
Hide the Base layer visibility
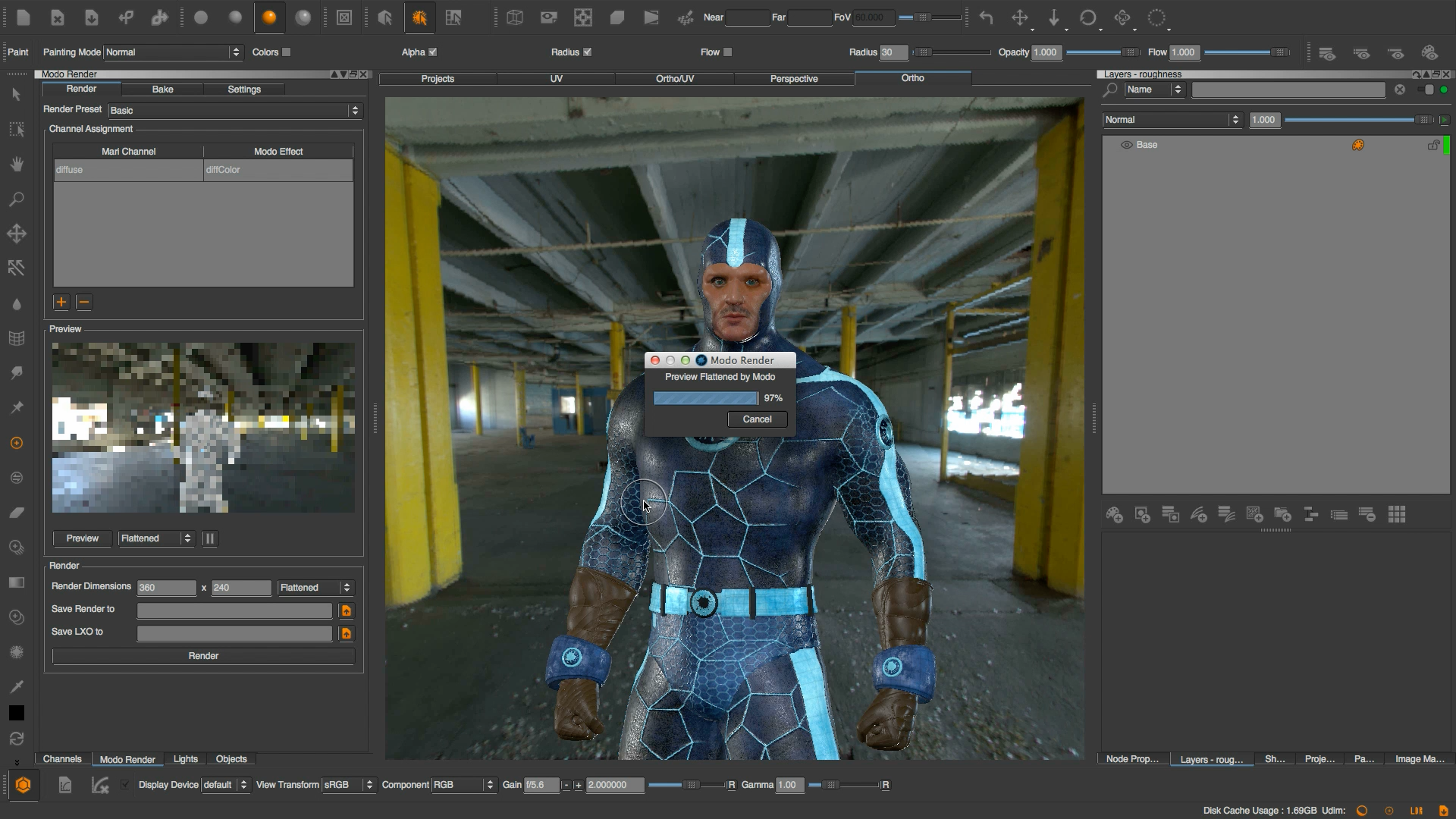click(x=1125, y=145)
